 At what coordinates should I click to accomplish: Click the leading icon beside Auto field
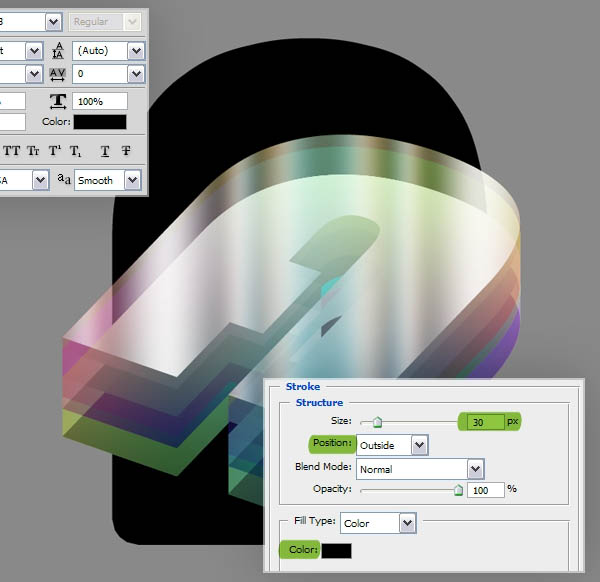click(x=59, y=51)
